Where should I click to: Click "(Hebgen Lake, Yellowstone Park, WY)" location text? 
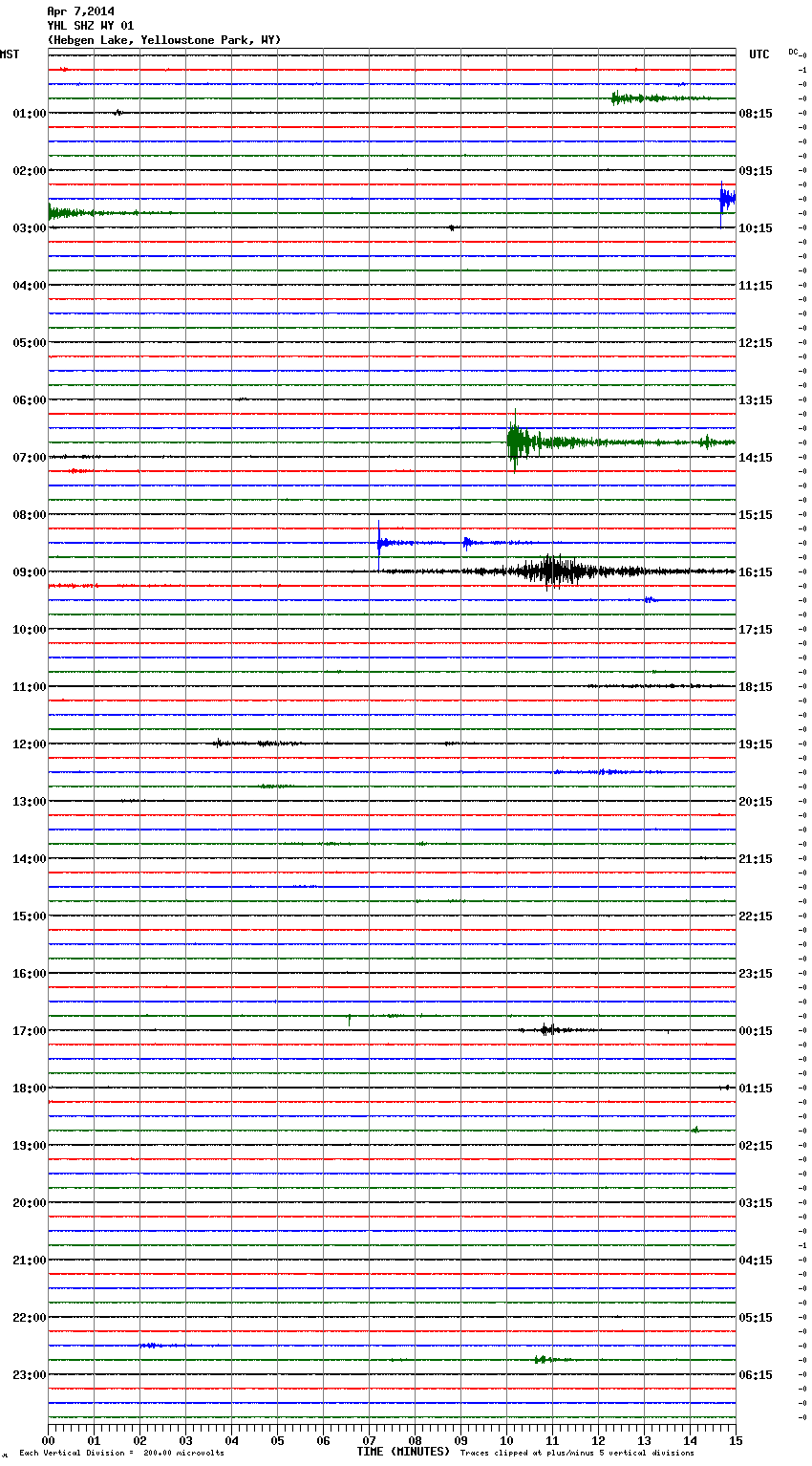pos(164,40)
